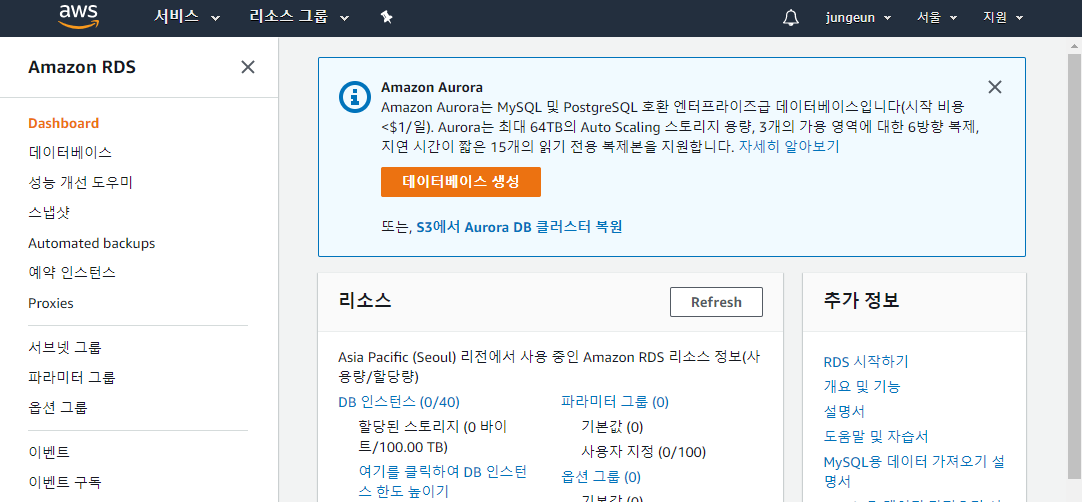Go to 데이터베이스 in sidebar
This screenshot has height=502, width=1082.
(x=70, y=153)
